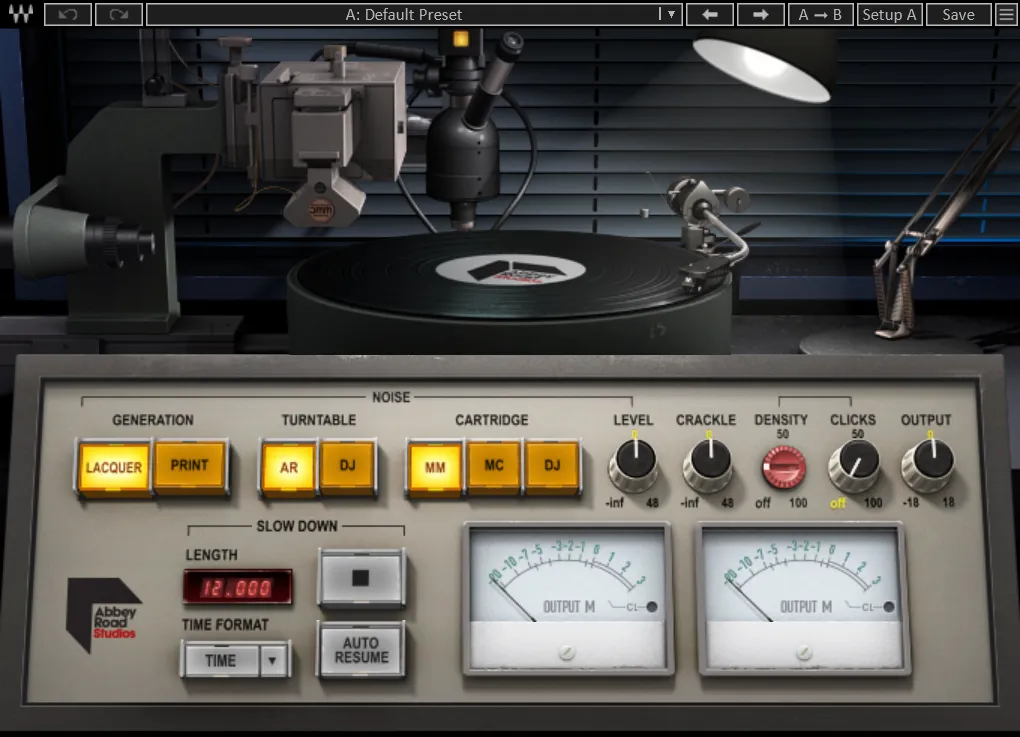Click the red Density knob

click(x=783, y=466)
